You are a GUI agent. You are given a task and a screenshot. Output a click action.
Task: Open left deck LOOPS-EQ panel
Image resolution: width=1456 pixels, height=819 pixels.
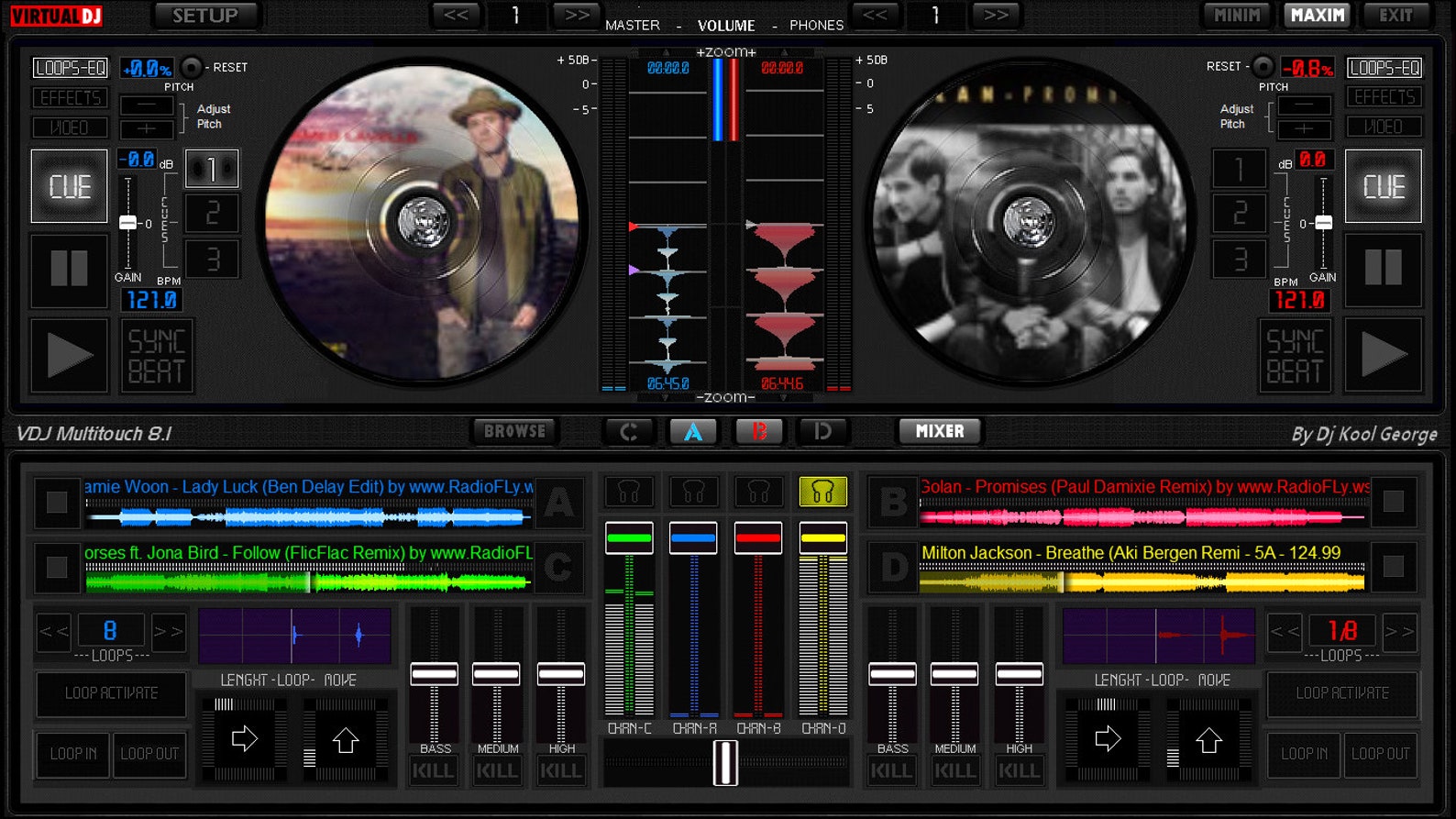pyautogui.click(x=71, y=68)
